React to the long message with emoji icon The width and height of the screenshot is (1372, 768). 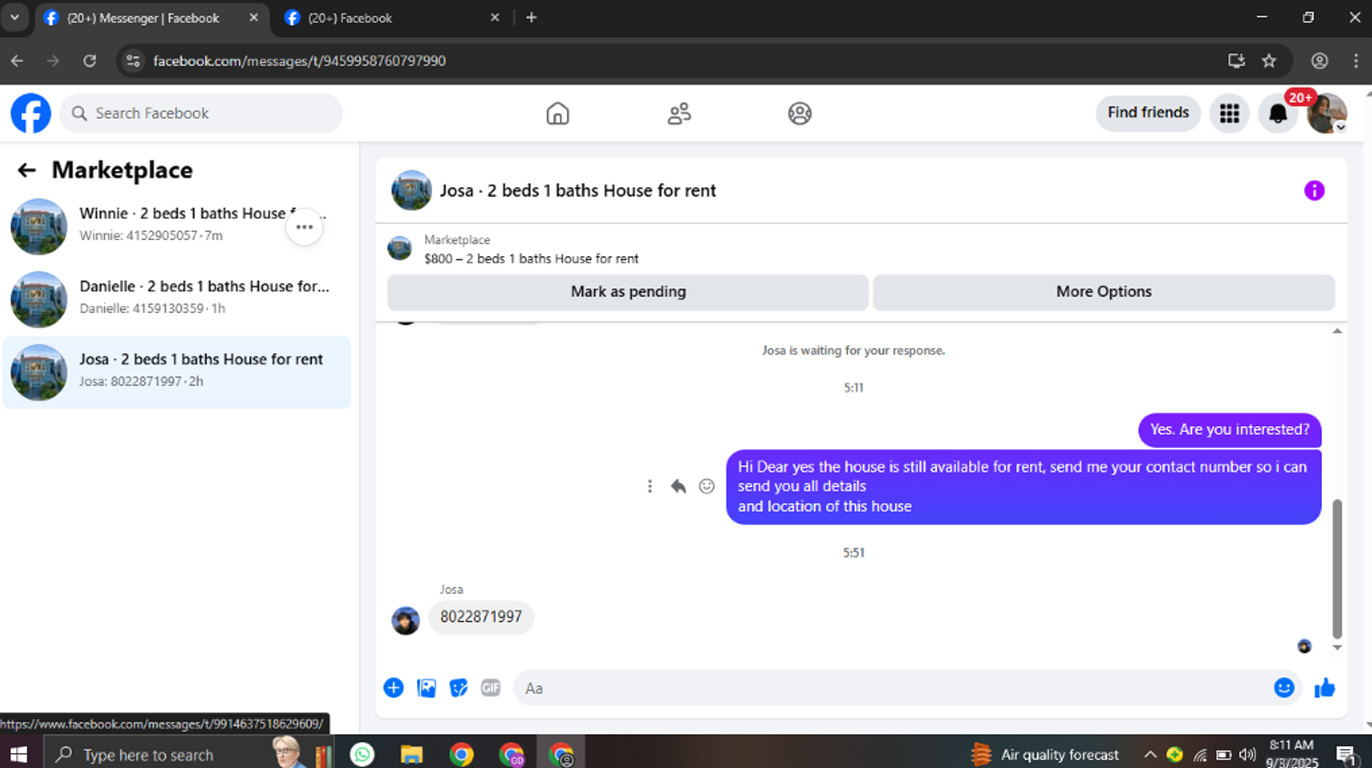click(707, 486)
